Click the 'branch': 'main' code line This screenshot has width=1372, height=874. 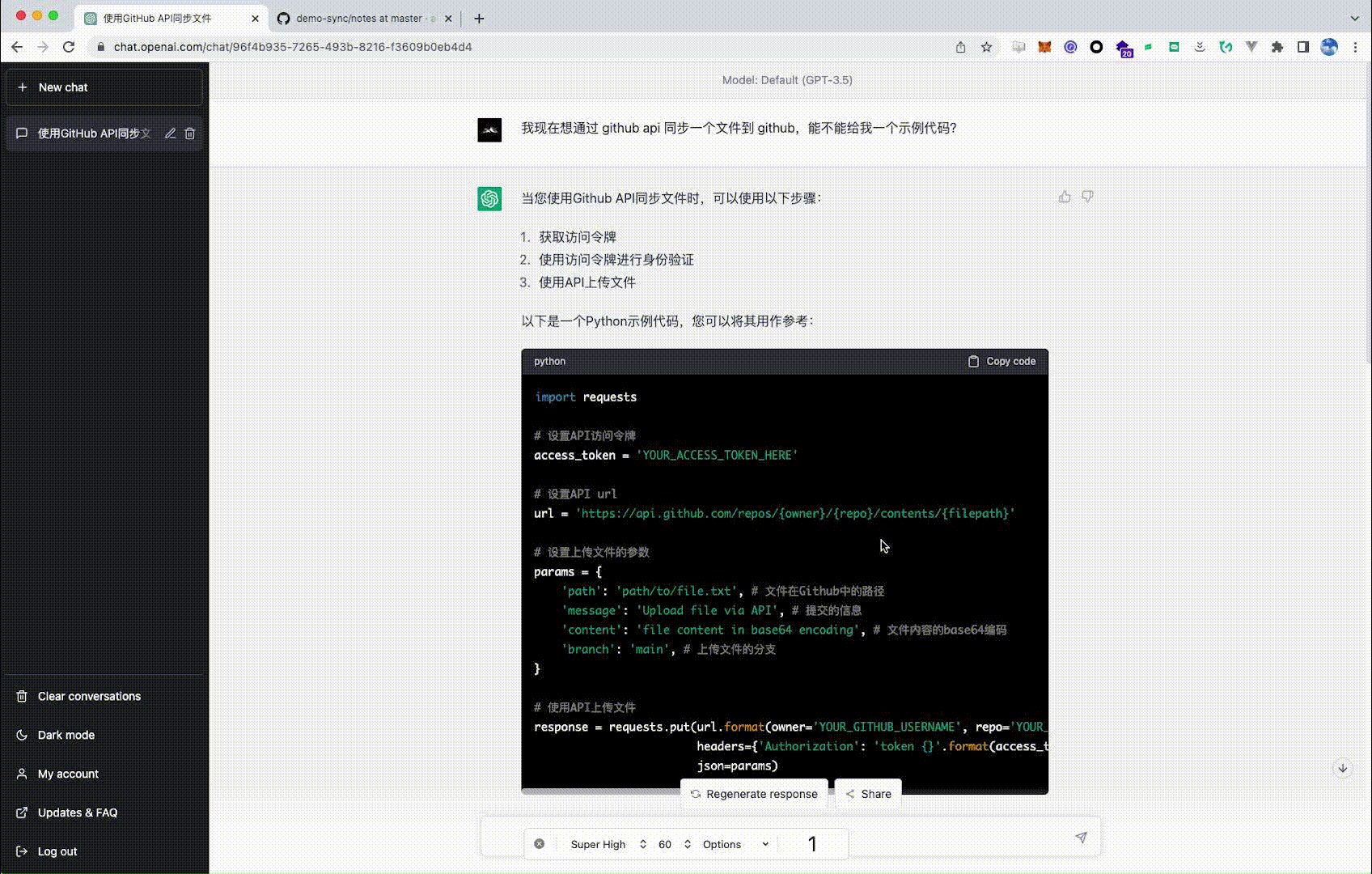point(669,650)
